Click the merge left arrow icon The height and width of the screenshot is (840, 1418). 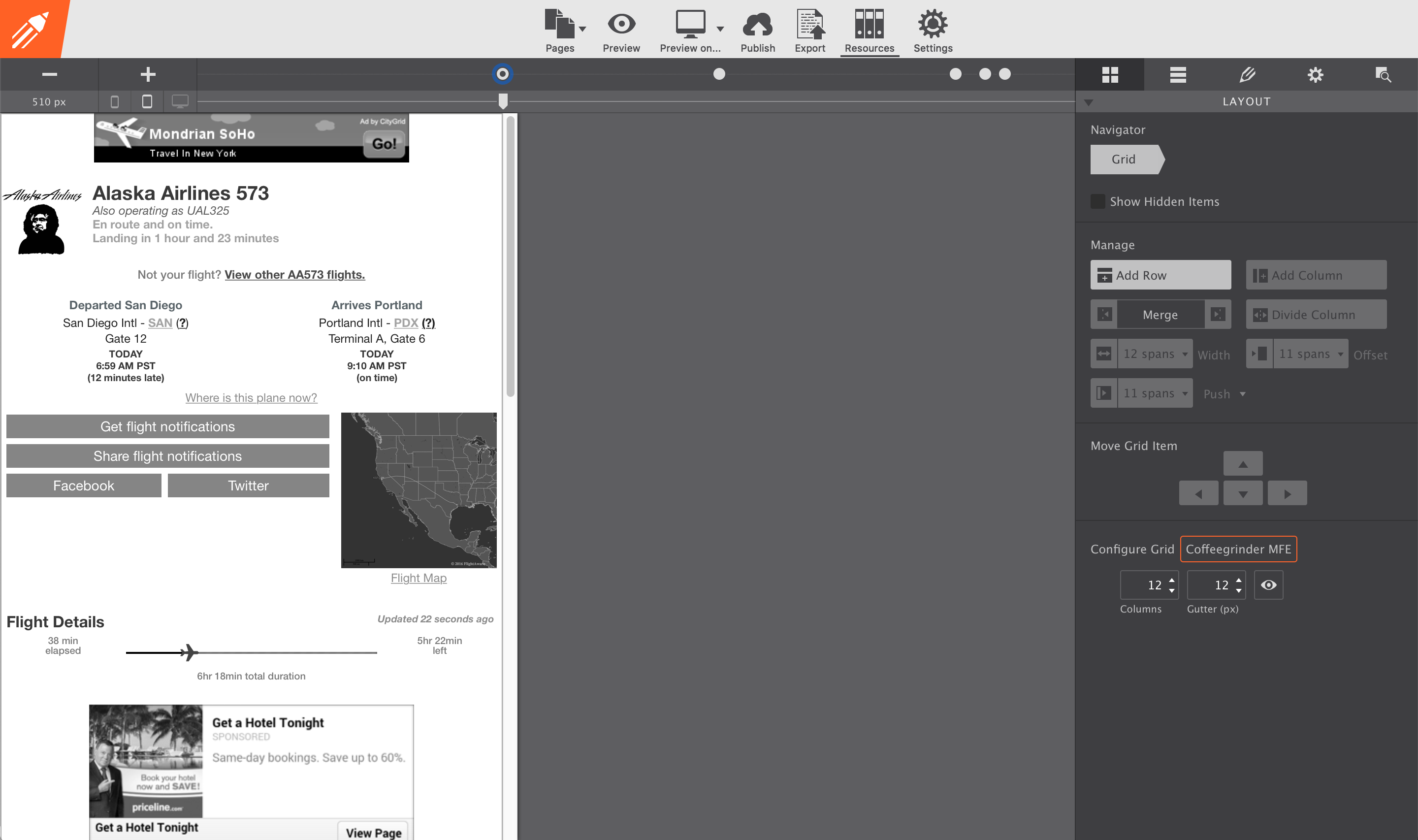[1104, 314]
